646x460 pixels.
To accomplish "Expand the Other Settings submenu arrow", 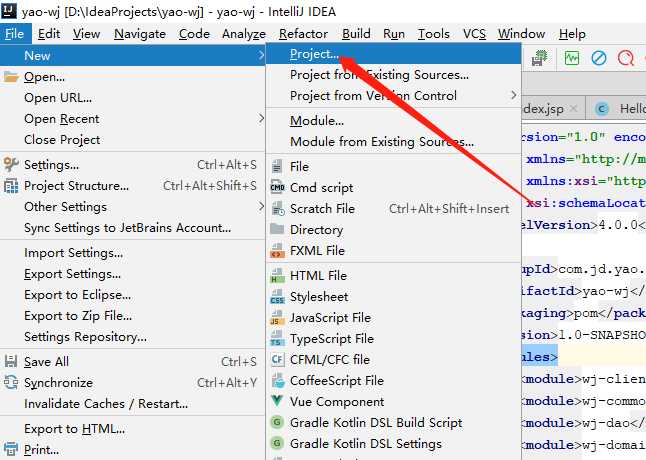I will click(260, 206).
